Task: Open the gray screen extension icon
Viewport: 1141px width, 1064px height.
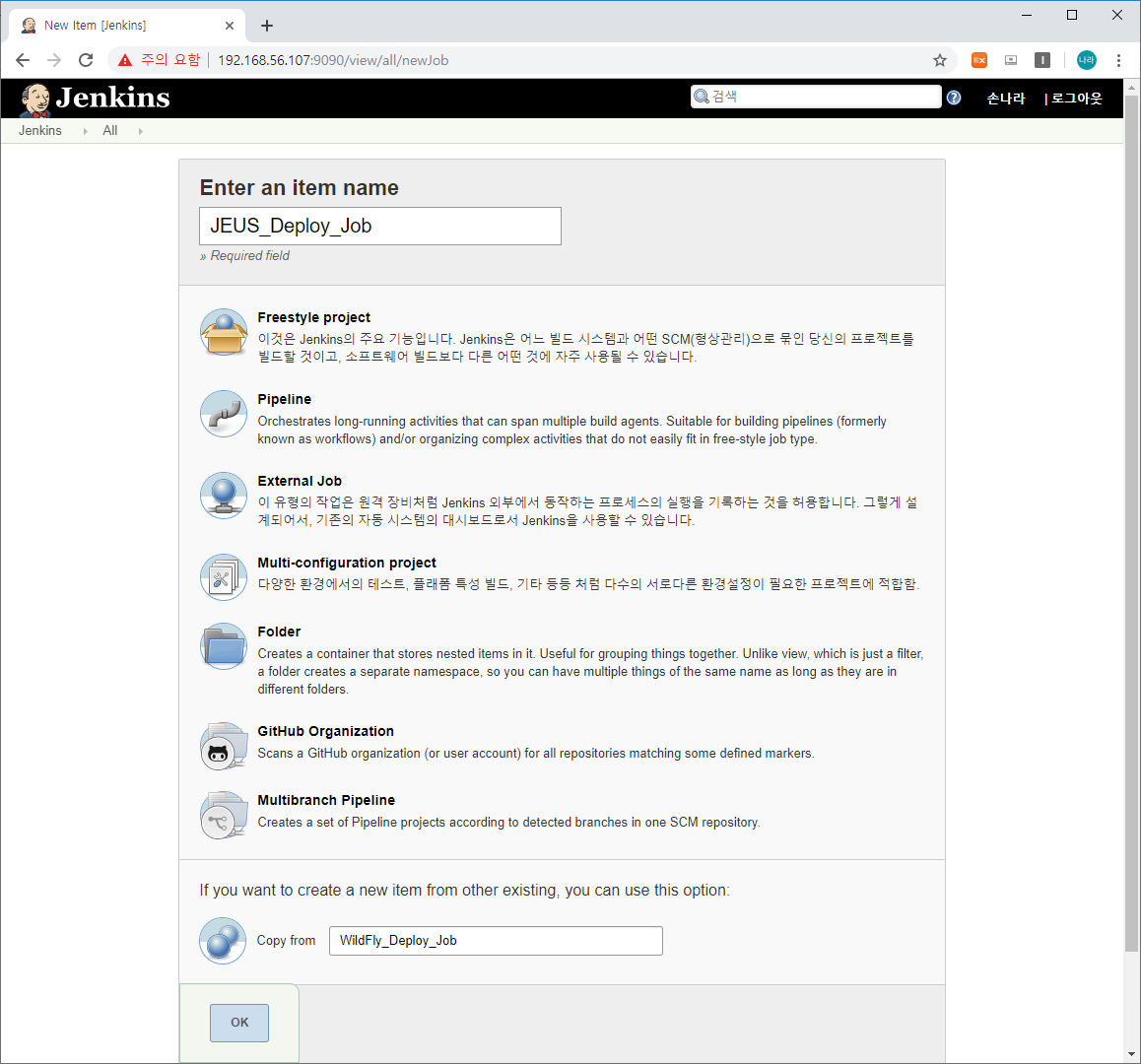Action: tap(1011, 60)
